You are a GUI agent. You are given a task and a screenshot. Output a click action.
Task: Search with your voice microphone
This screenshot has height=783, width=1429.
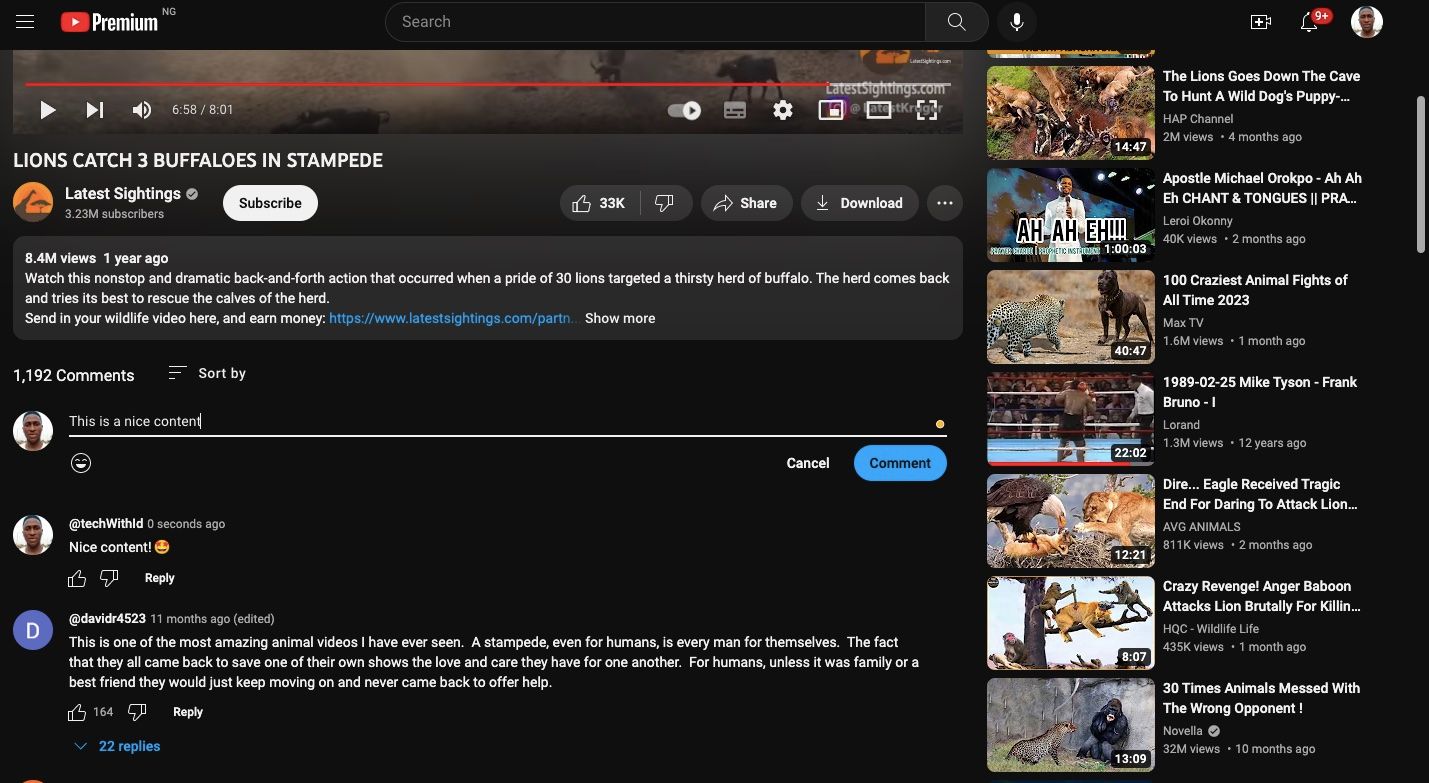tap(1016, 21)
